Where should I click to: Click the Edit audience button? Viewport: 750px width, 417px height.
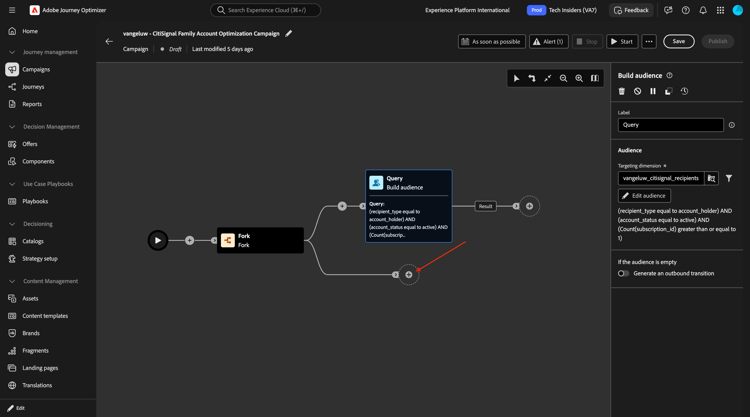click(x=644, y=196)
